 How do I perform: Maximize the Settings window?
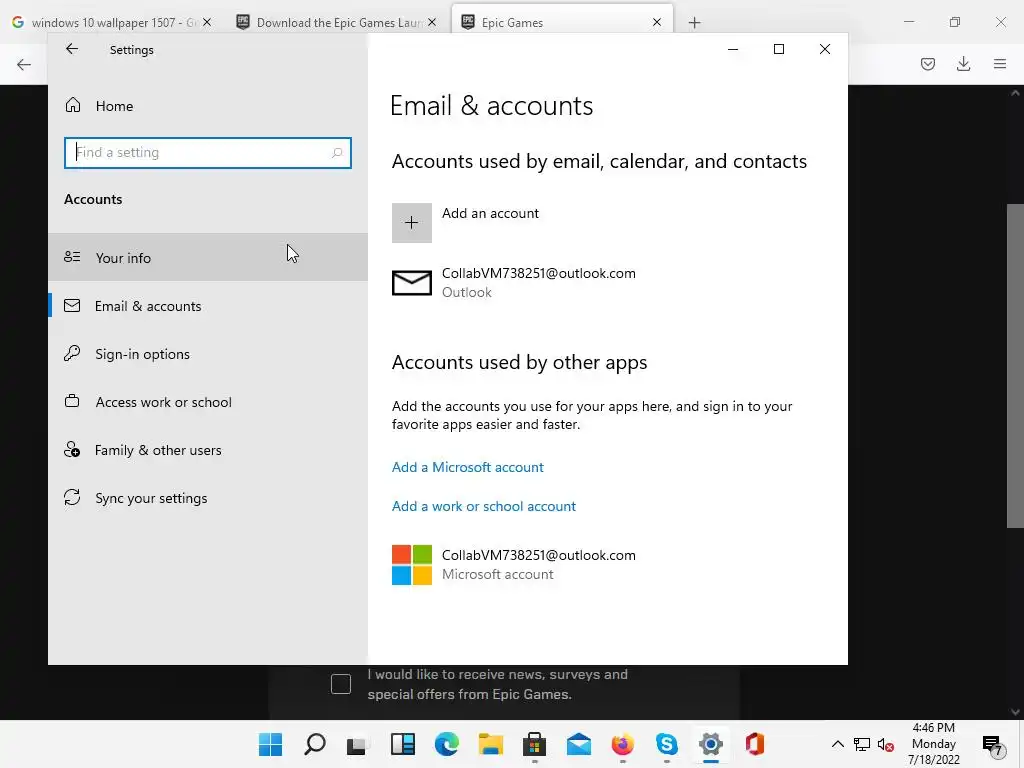pyautogui.click(x=778, y=49)
